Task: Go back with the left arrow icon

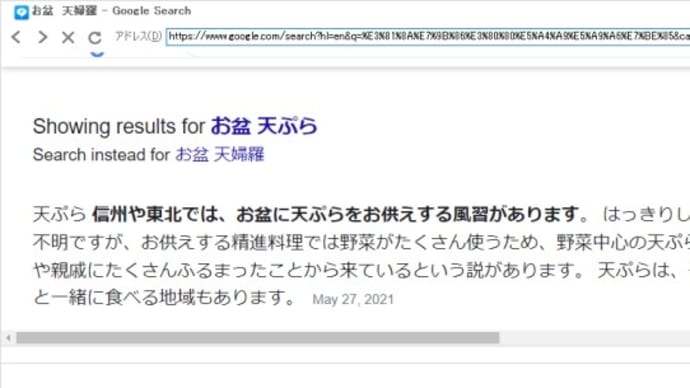Action: [x=16, y=37]
